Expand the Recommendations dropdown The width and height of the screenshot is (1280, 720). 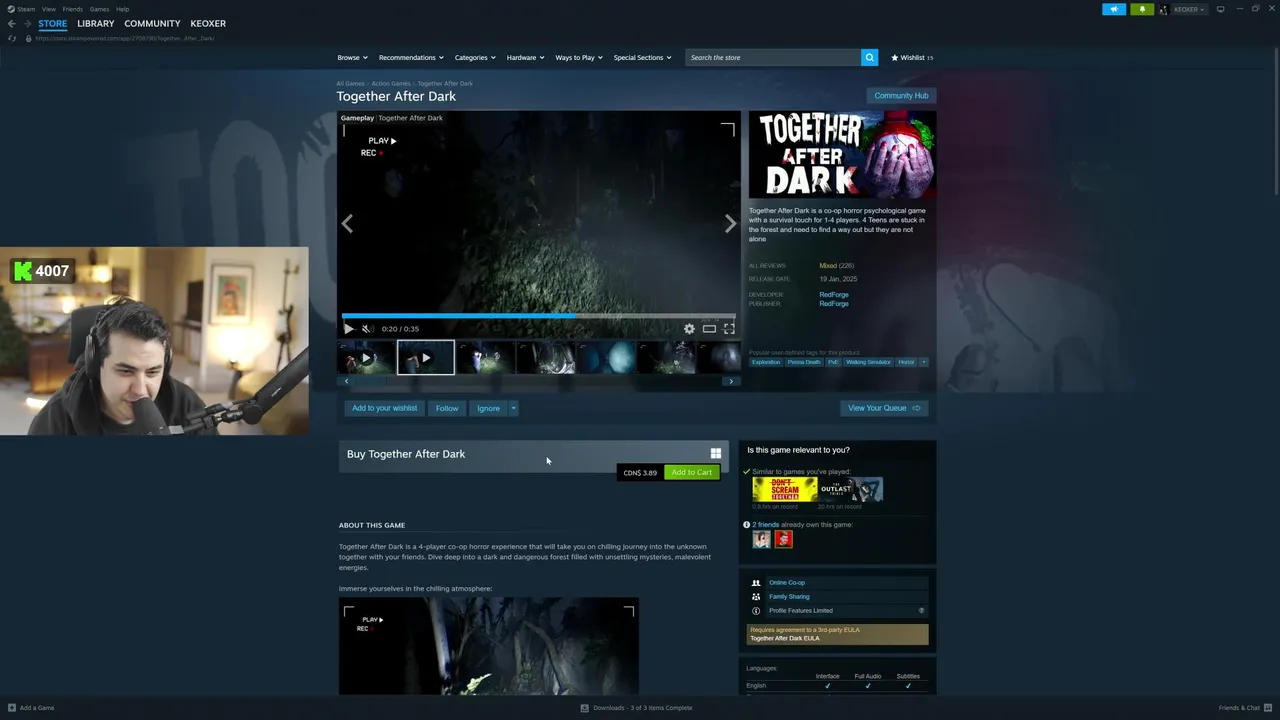coord(411,57)
